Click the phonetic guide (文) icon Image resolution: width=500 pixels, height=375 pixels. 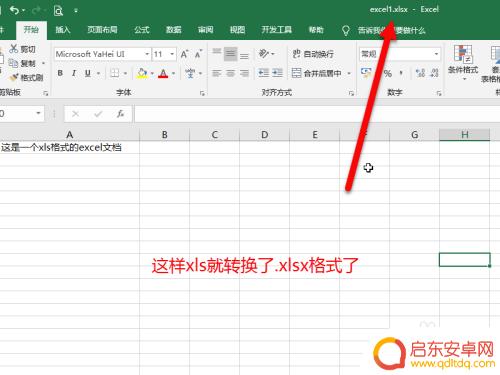(190, 73)
